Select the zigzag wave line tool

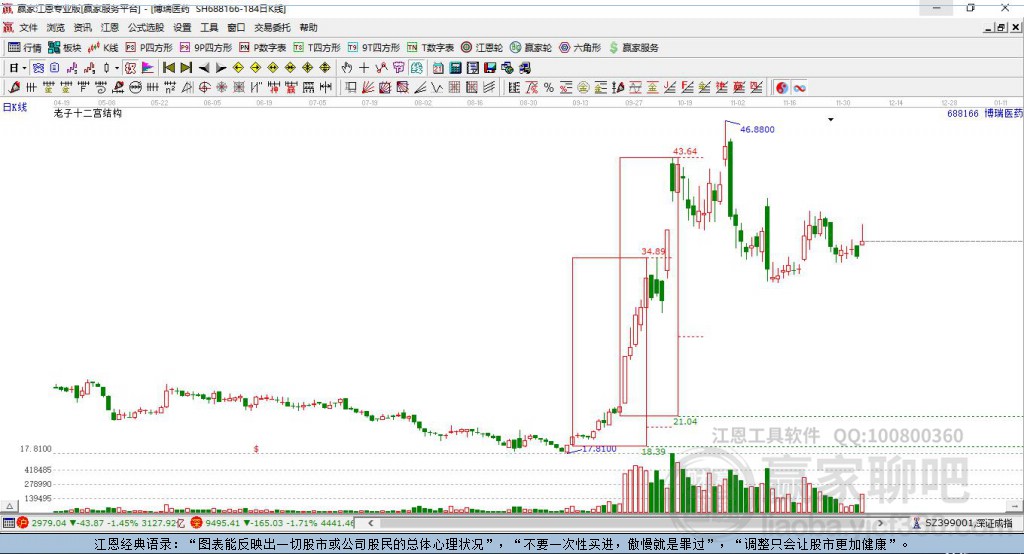tap(437, 88)
